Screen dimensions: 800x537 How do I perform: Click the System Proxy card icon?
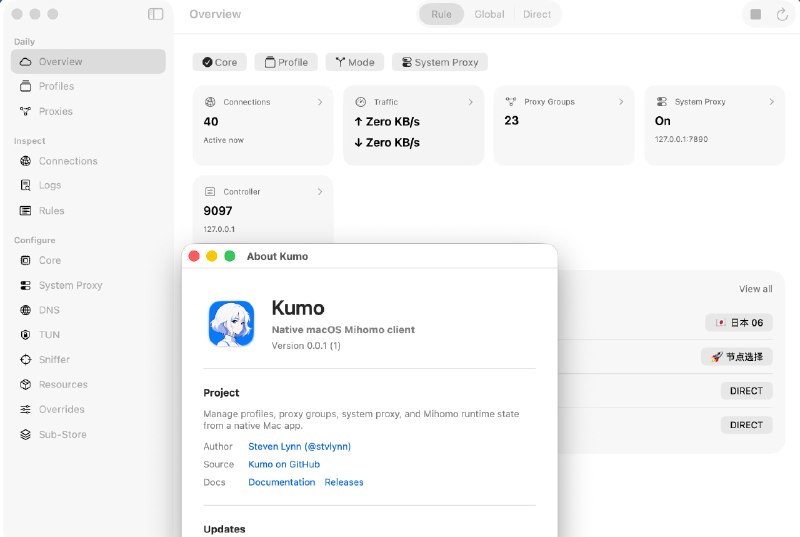click(661, 101)
